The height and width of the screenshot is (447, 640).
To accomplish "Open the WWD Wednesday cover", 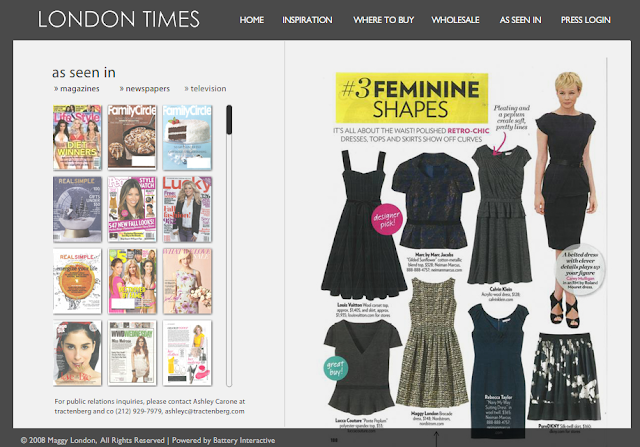I will [x=132, y=353].
